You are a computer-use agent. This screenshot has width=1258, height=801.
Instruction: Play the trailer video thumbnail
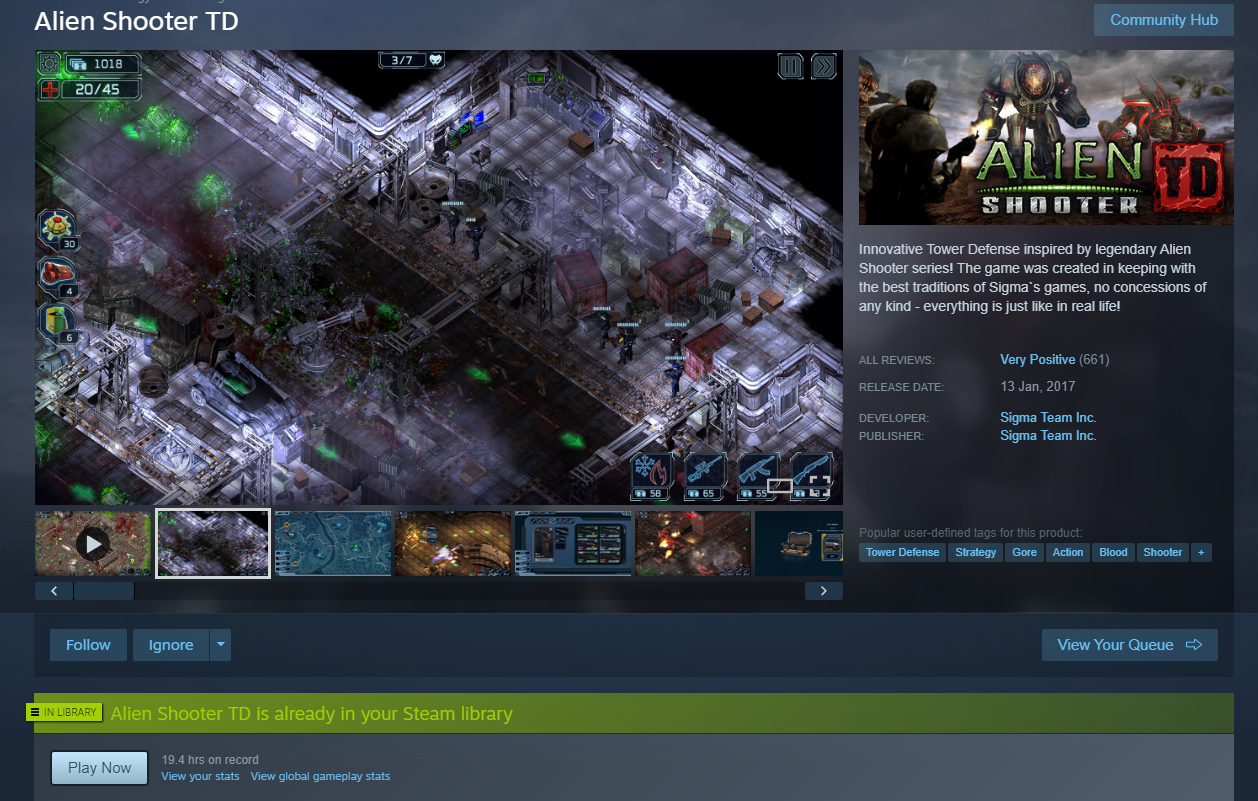coord(93,543)
